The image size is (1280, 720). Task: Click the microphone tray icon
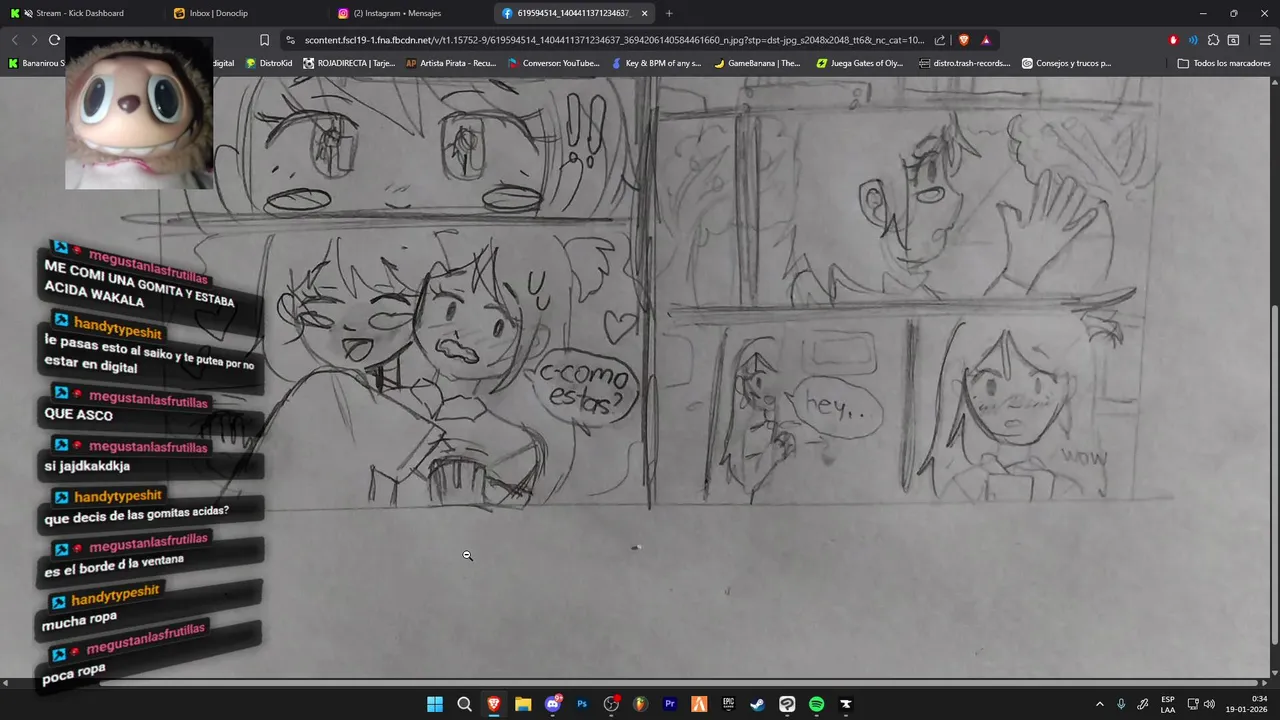point(1121,704)
